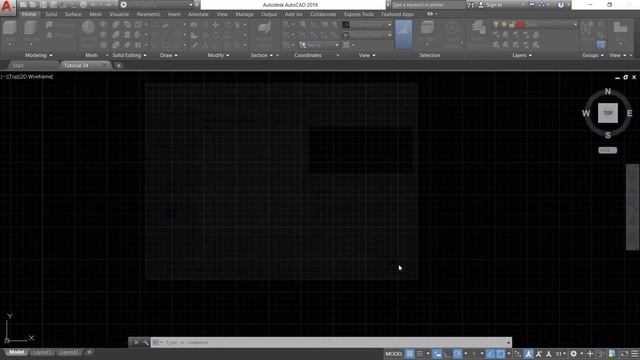Open the Surface ribbon tab
640x360 pixels.
click(x=73, y=14)
